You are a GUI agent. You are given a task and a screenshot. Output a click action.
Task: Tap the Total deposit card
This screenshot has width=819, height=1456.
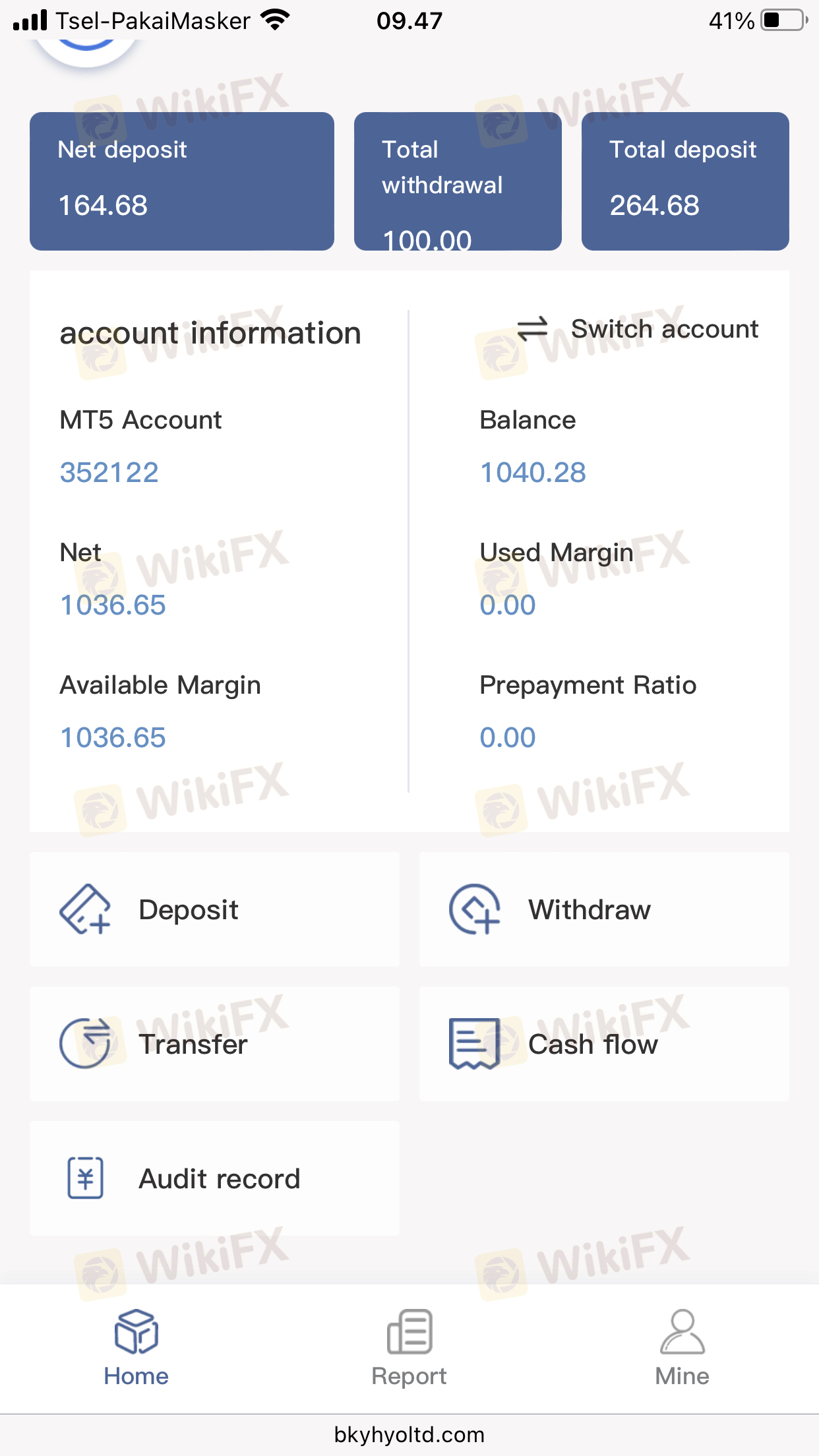(x=685, y=181)
